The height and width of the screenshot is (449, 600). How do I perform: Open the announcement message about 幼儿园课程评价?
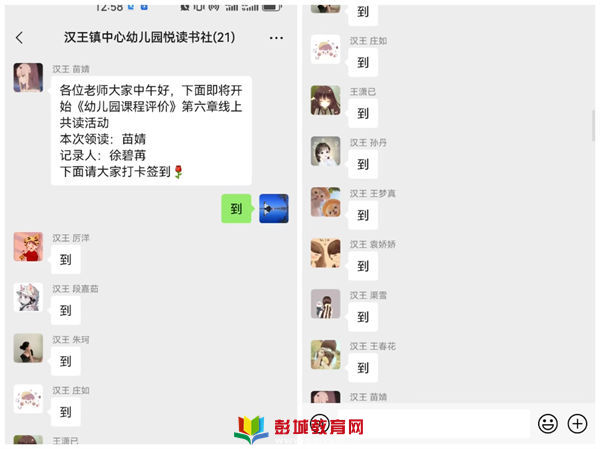point(152,131)
